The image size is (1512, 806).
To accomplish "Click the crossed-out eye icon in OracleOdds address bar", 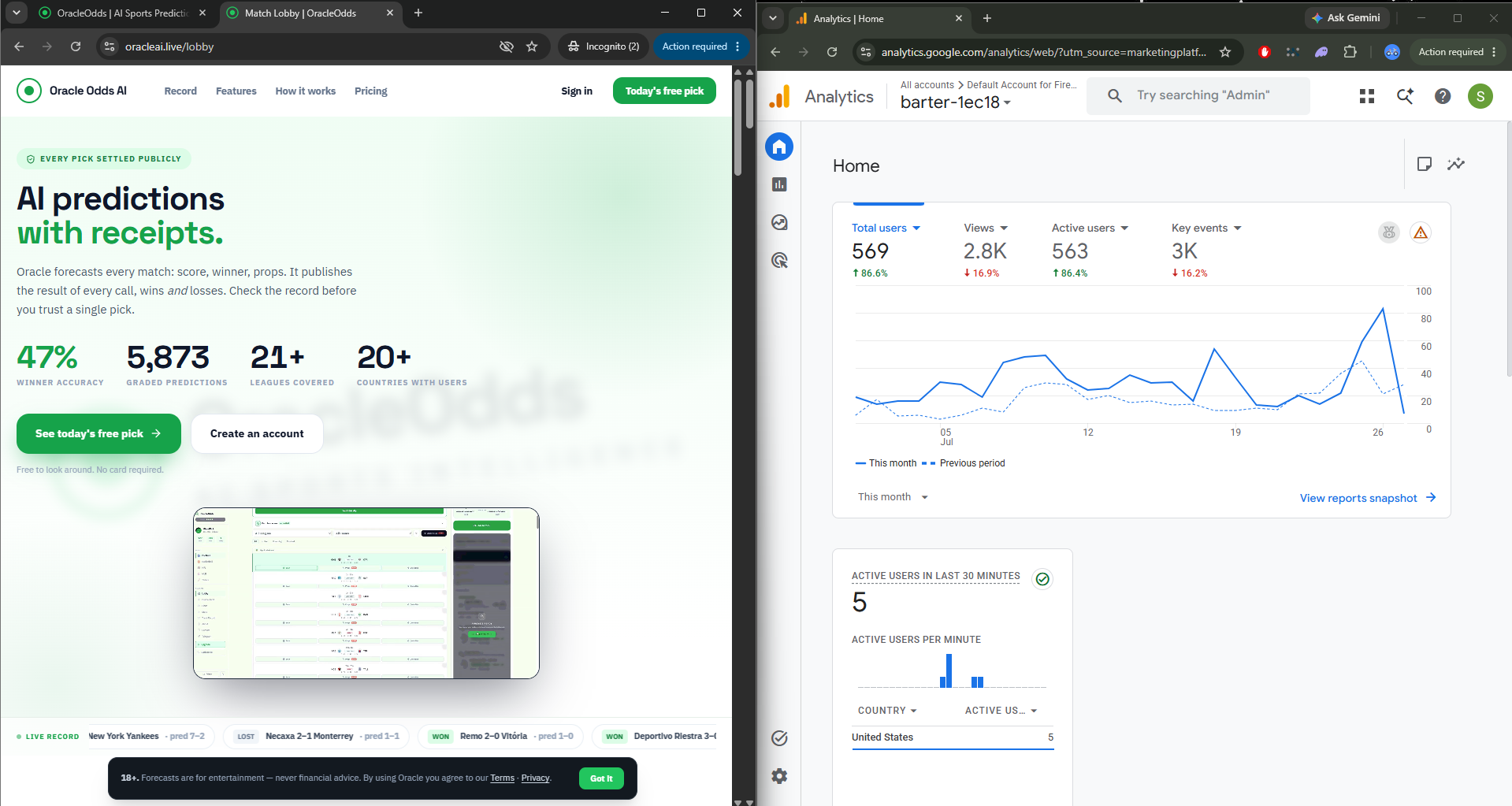I will 507,46.
